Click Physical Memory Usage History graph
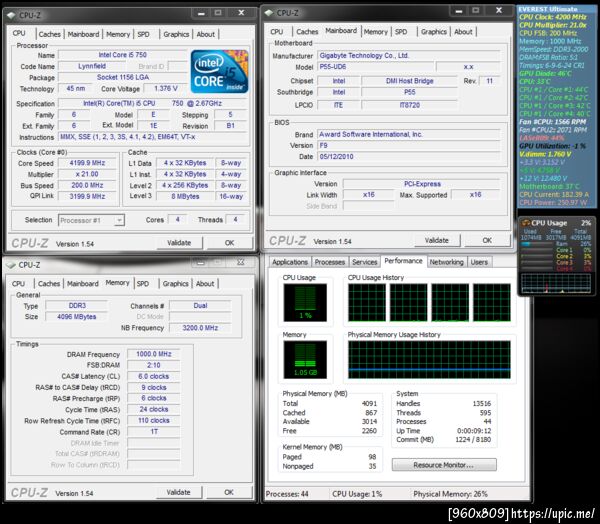This screenshot has width=600, height=524. tap(429, 359)
